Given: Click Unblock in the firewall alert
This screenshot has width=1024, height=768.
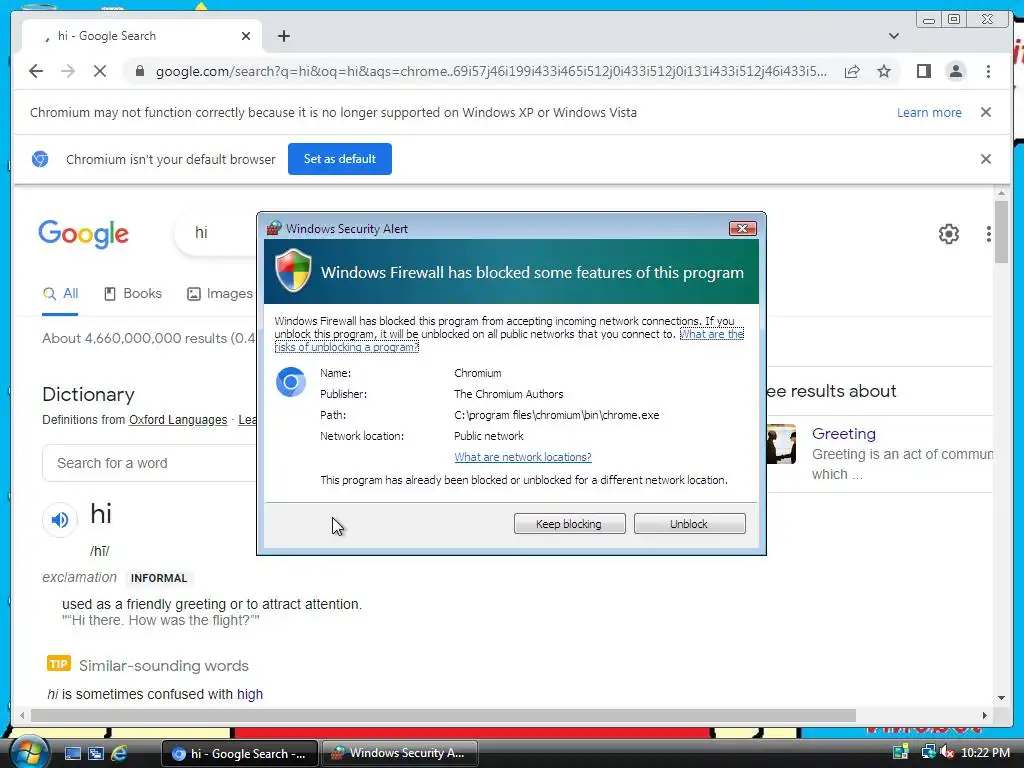Looking at the screenshot, I should pos(689,524).
